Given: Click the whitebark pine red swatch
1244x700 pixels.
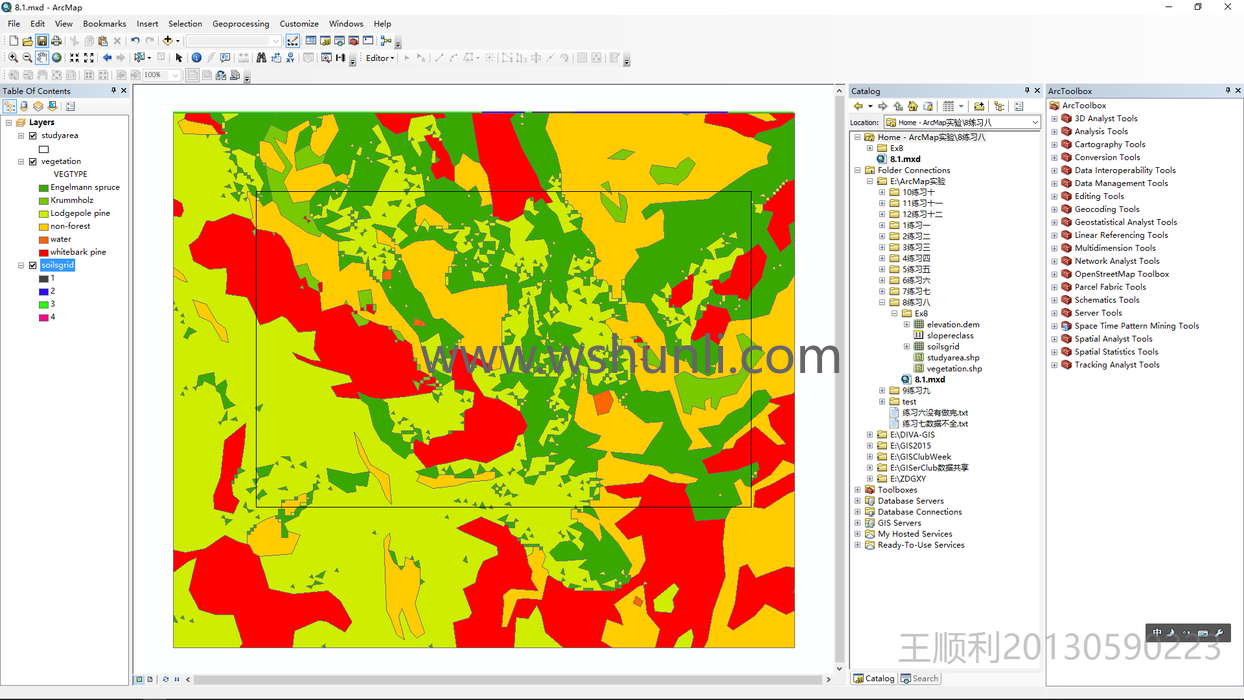Looking at the screenshot, I should (44, 253).
